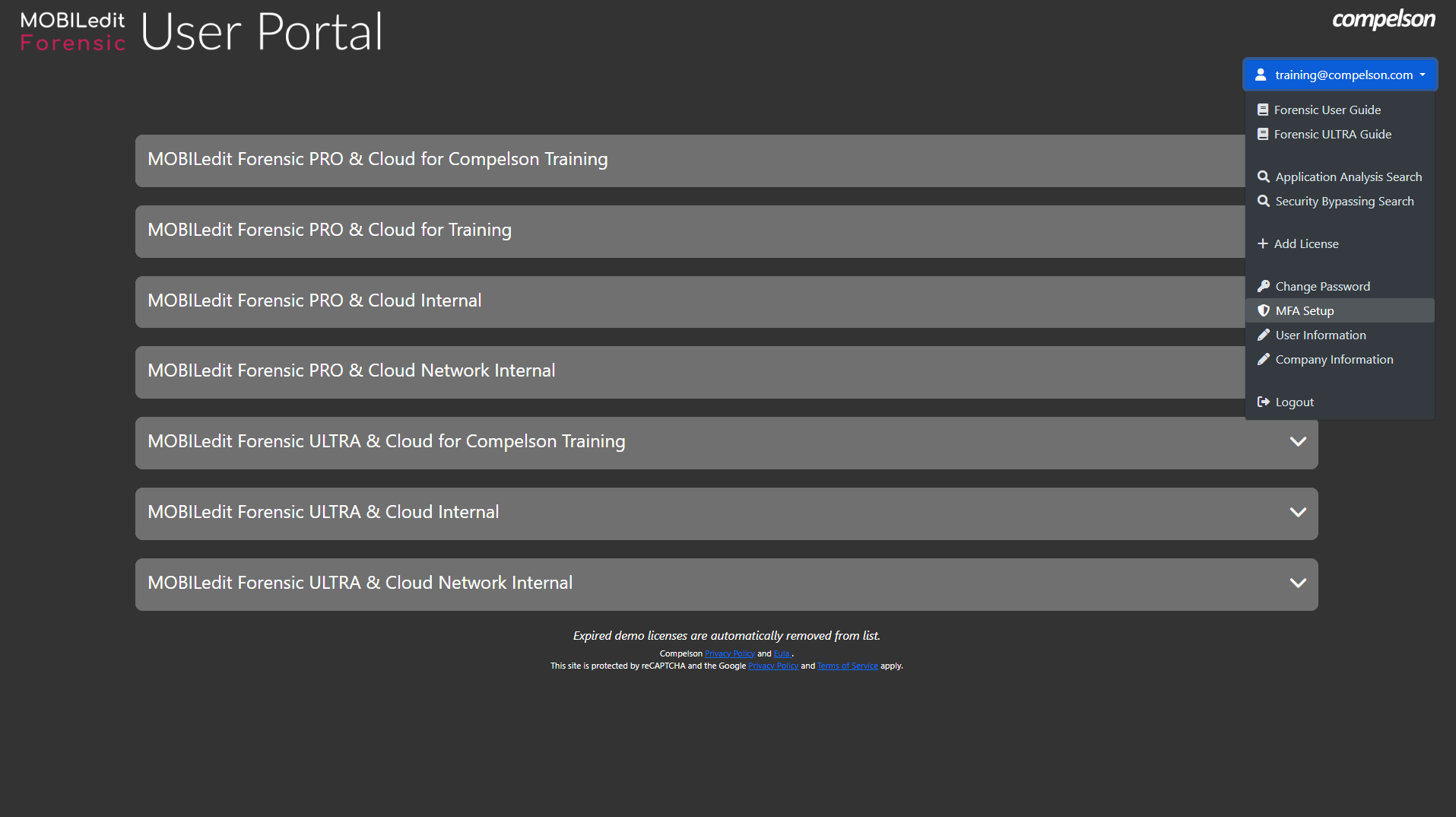This screenshot has height=817, width=1456.
Task: Open the Eula link in footer
Action: click(x=782, y=654)
